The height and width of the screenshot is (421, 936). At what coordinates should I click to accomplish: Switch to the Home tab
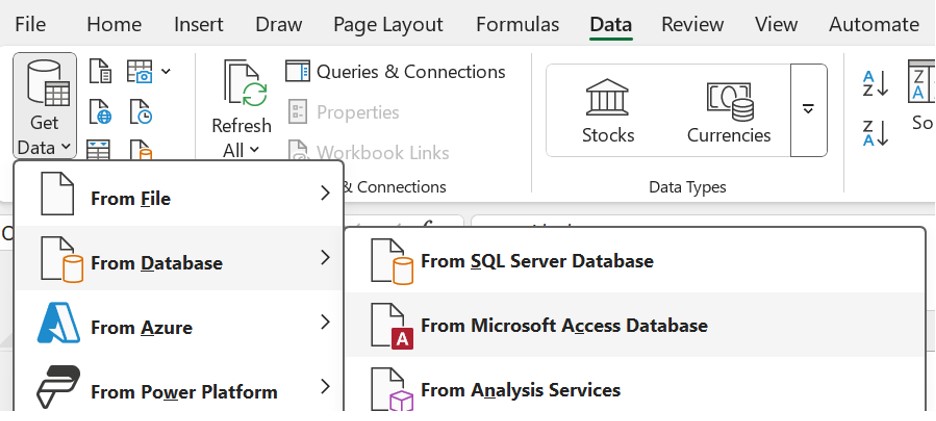pos(114,24)
